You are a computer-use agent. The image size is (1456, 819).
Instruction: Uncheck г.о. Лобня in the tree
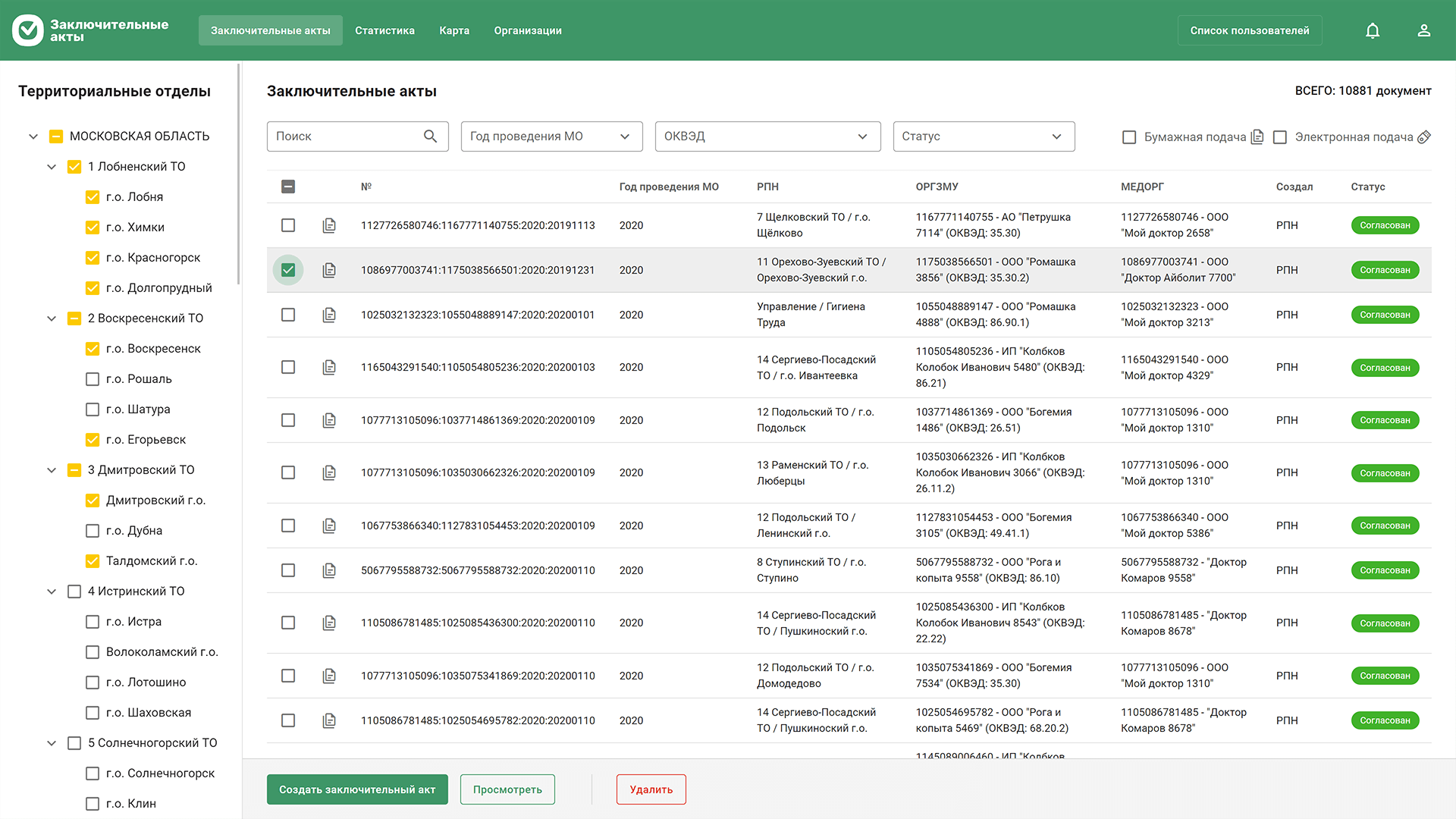(93, 197)
